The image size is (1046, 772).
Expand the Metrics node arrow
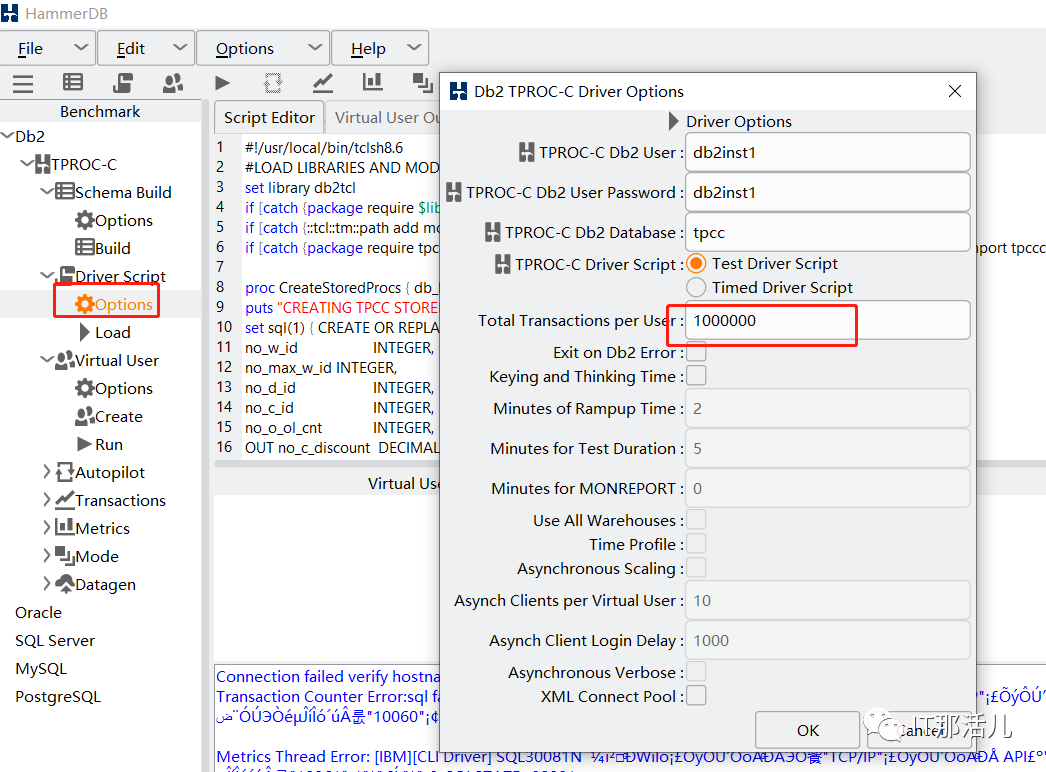[x=47, y=528]
